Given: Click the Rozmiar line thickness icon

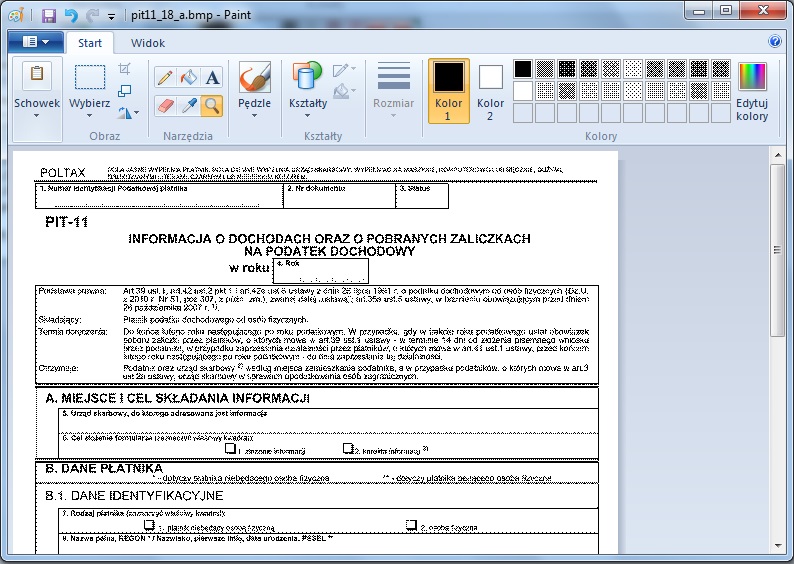Looking at the screenshot, I should (393, 76).
